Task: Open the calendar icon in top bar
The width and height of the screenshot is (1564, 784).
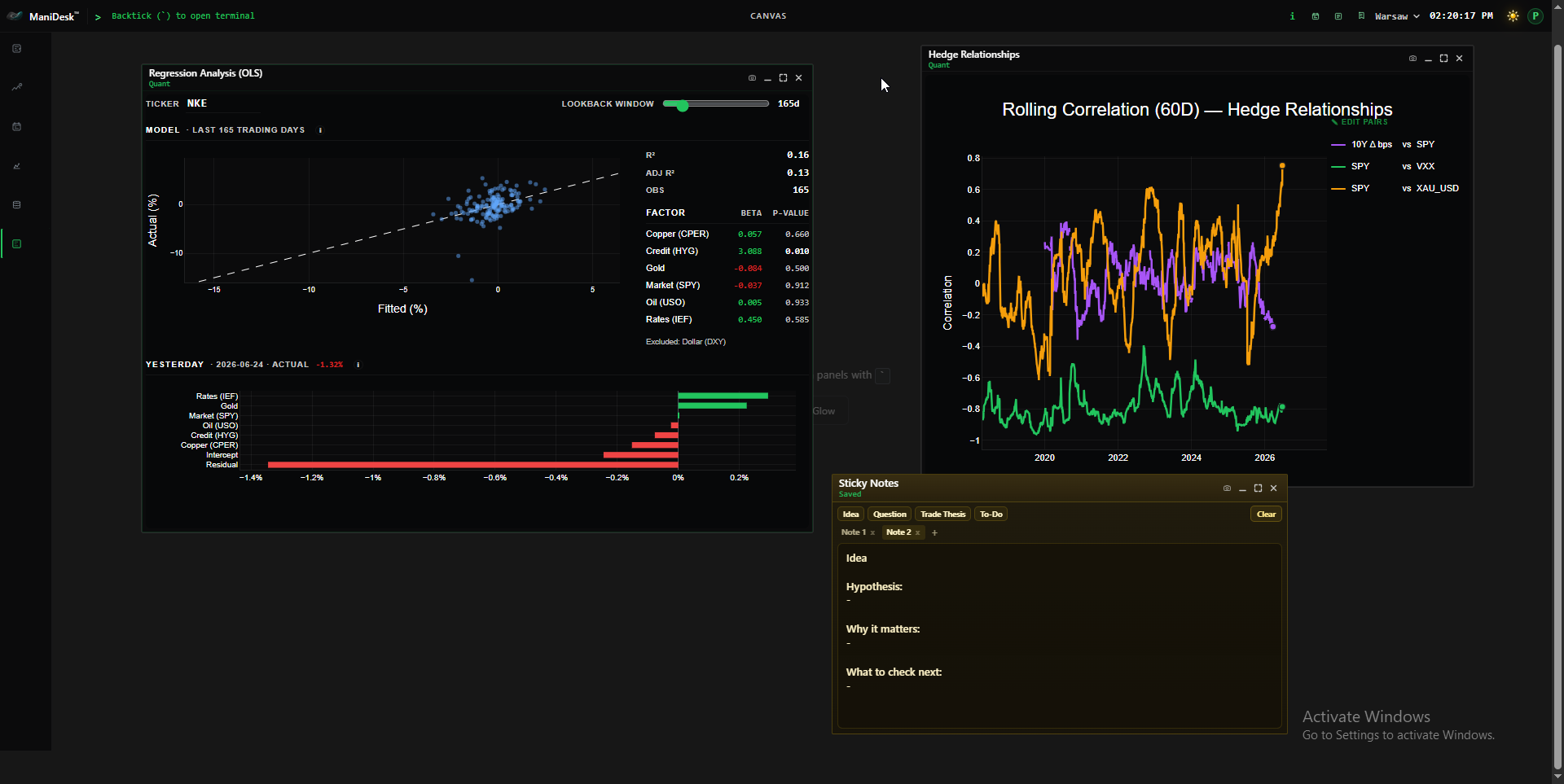Action: pos(1315,16)
